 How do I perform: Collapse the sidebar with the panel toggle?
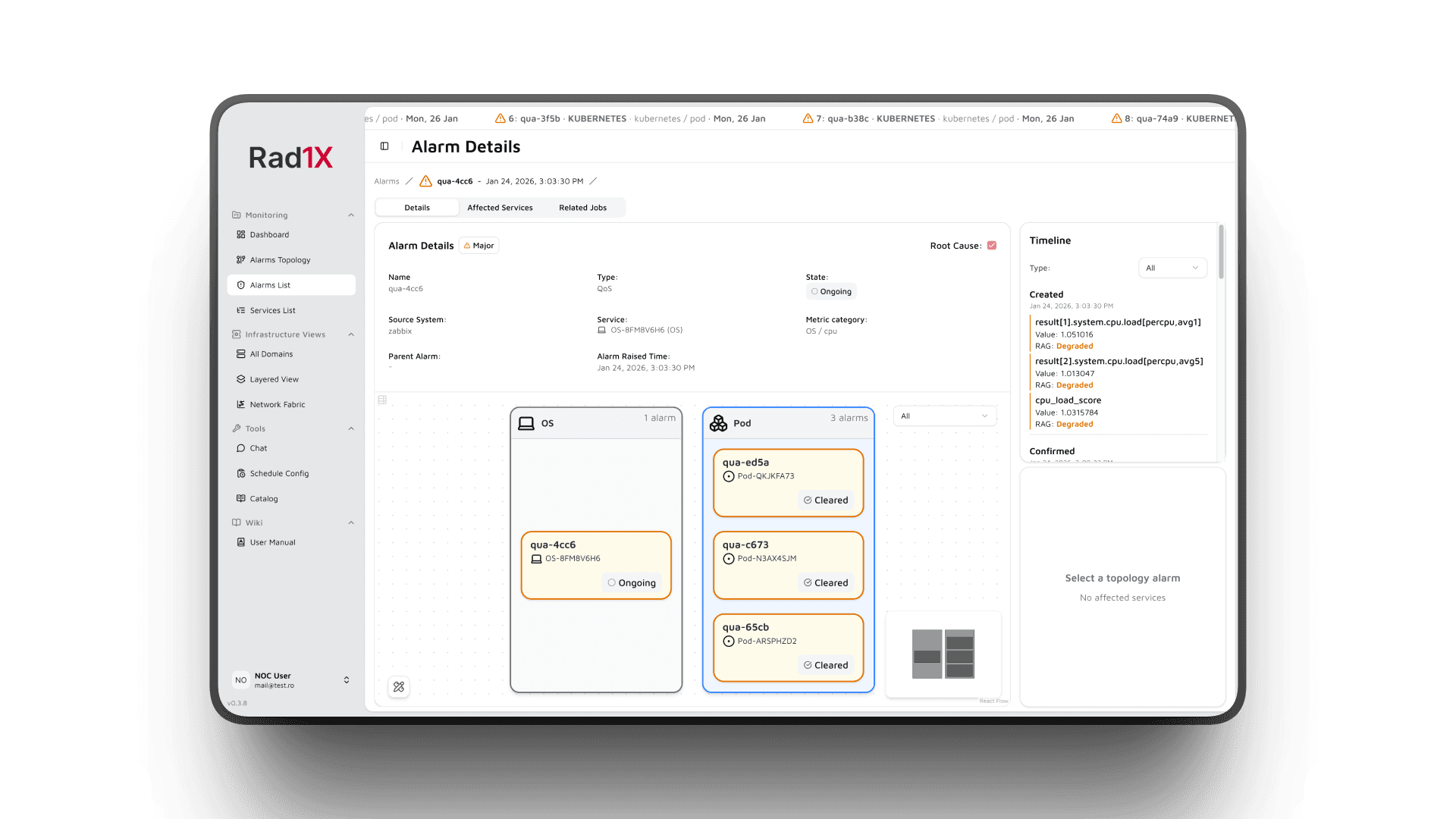[x=384, y=146]
